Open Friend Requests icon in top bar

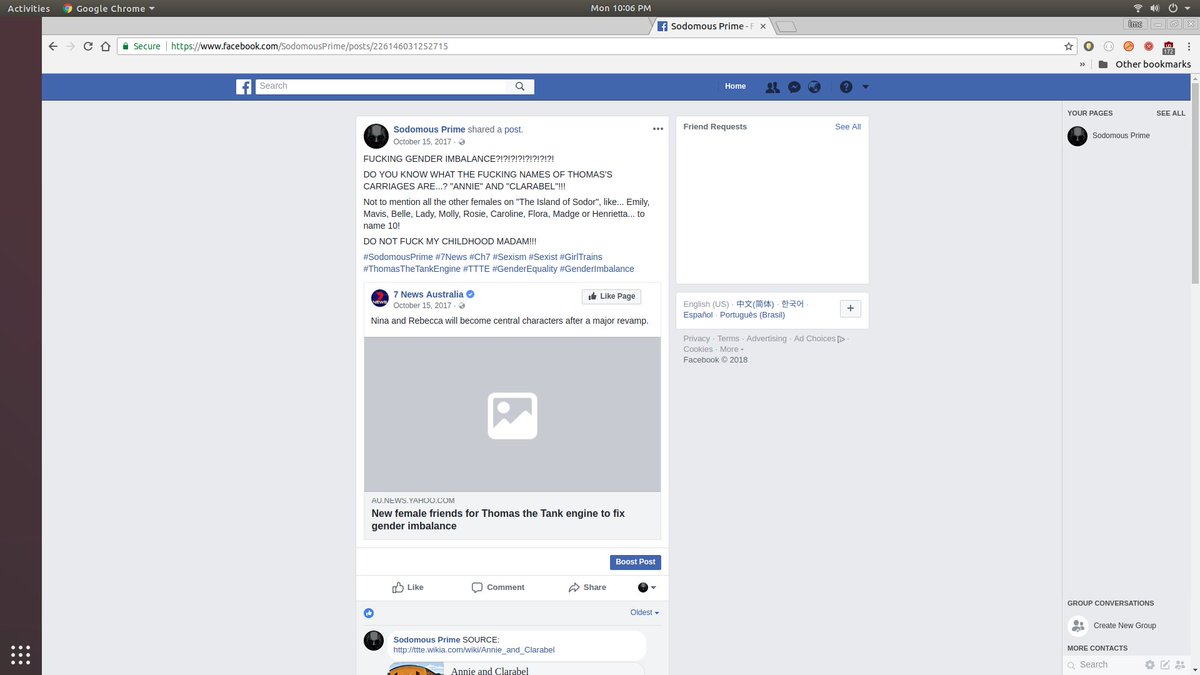[x=772, y=87]
